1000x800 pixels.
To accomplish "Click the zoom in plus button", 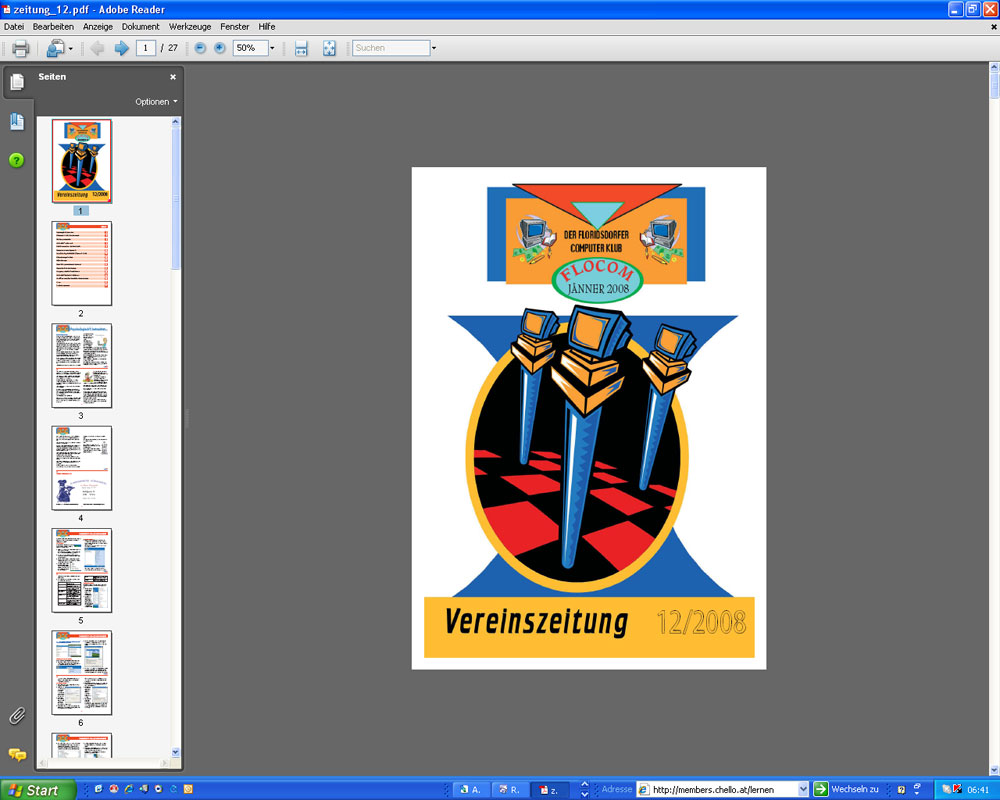I will coord(220,48).
